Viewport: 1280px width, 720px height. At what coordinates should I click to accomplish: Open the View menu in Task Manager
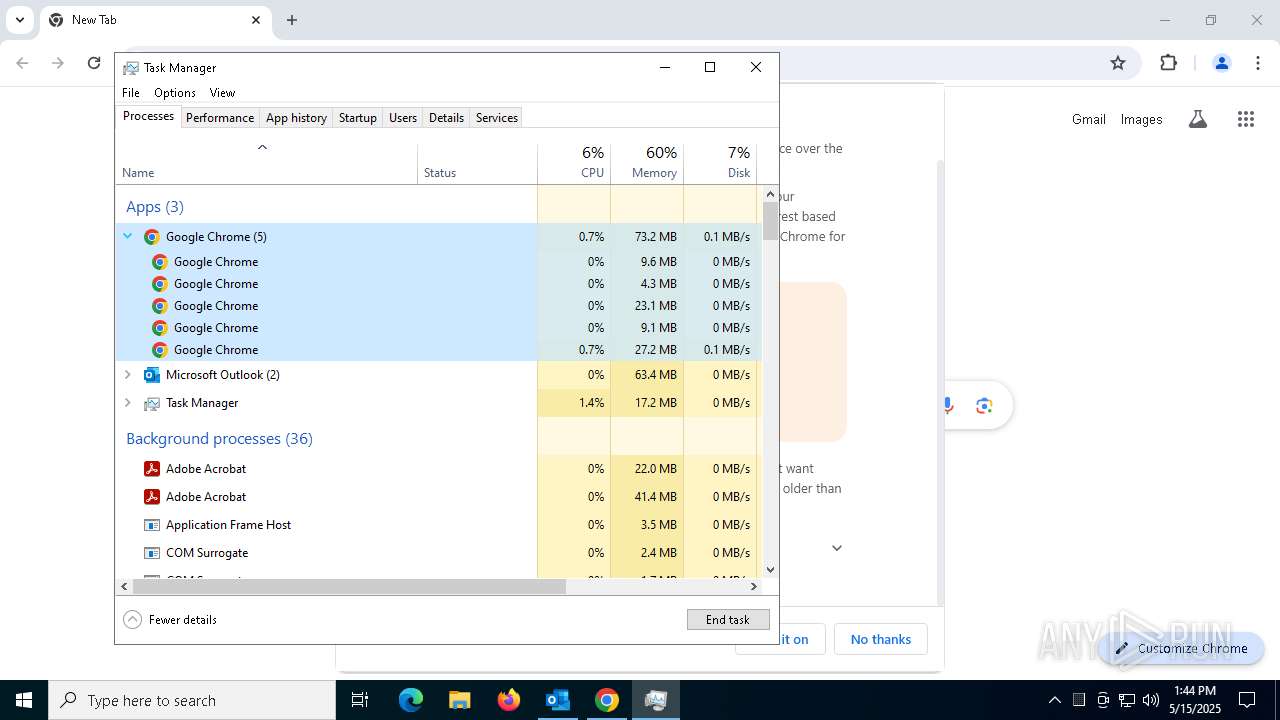click(222, 93)
